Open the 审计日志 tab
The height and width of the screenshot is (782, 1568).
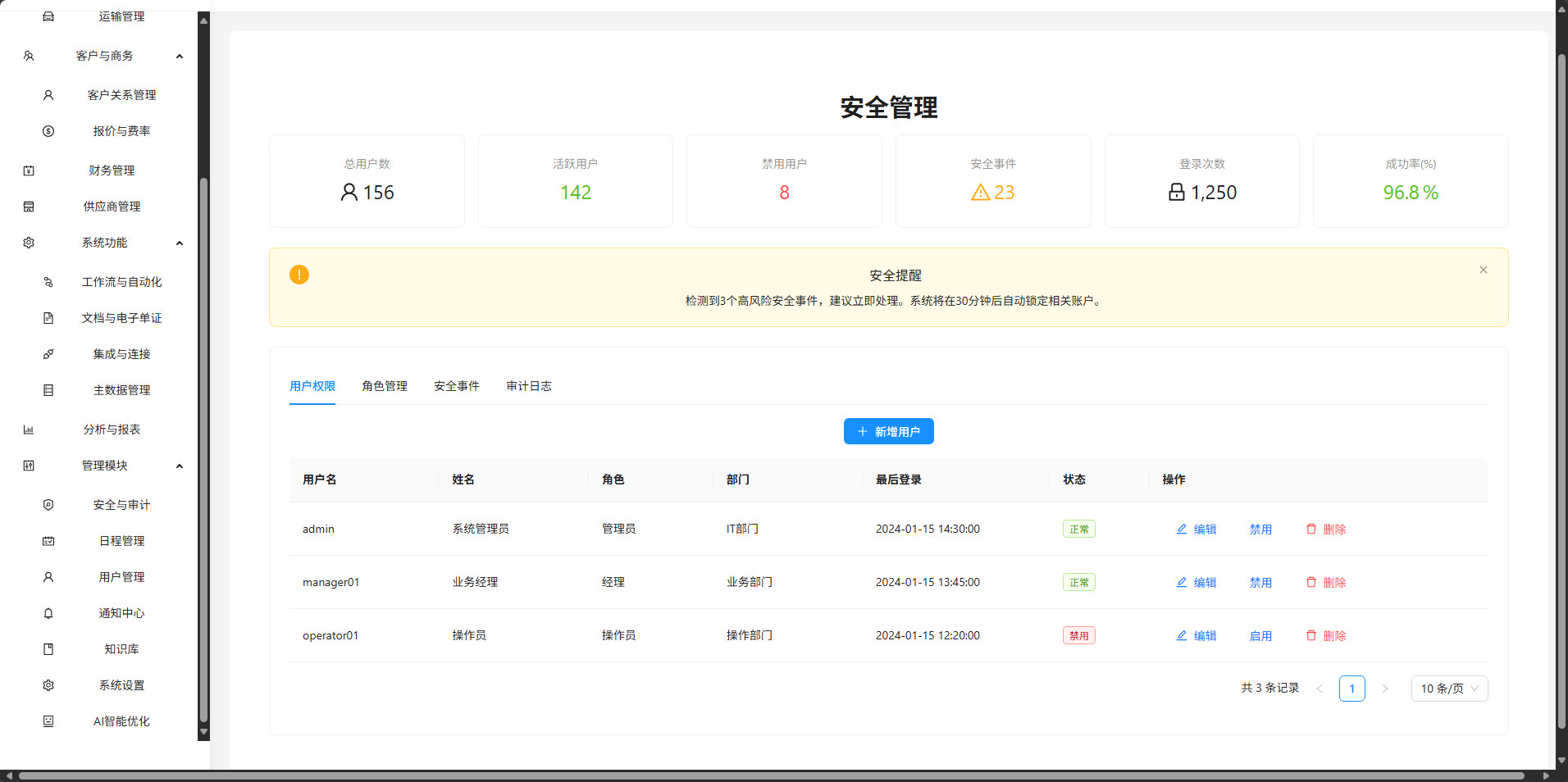[x=529, y=385]
